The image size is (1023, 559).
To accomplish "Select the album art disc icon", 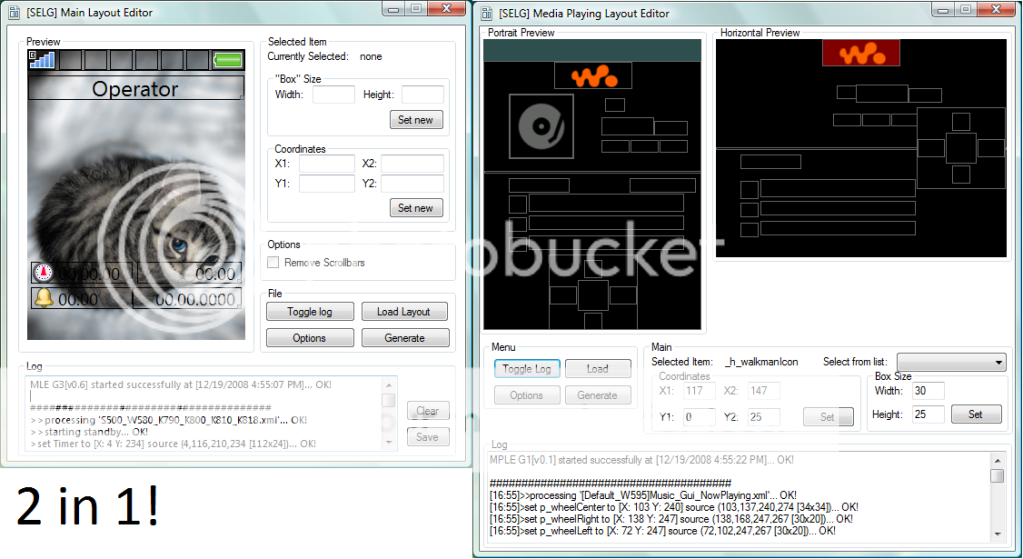I will [x=542, y=127].
